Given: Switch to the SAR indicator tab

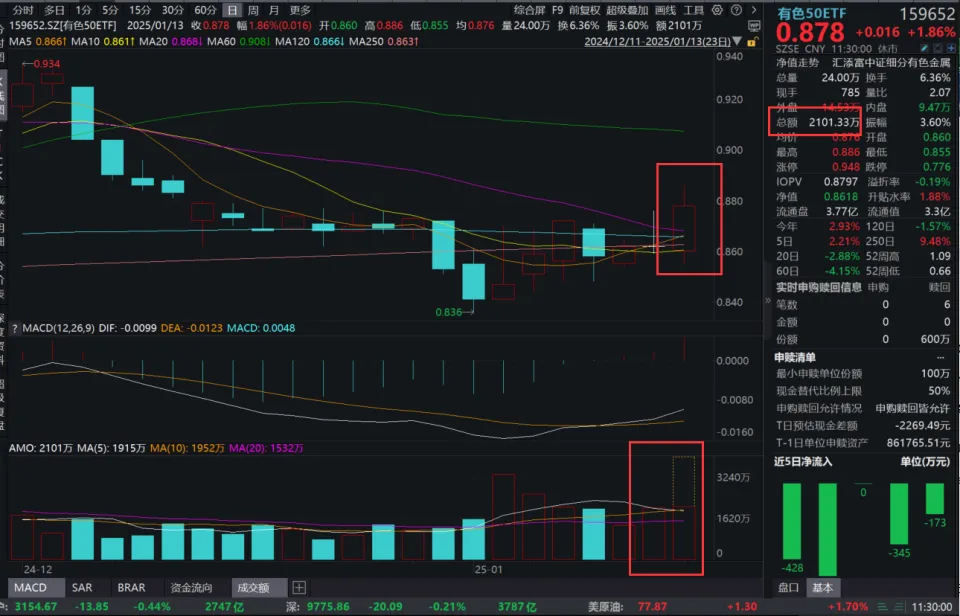Looking at the screenshot, I should tap(82, 588).
